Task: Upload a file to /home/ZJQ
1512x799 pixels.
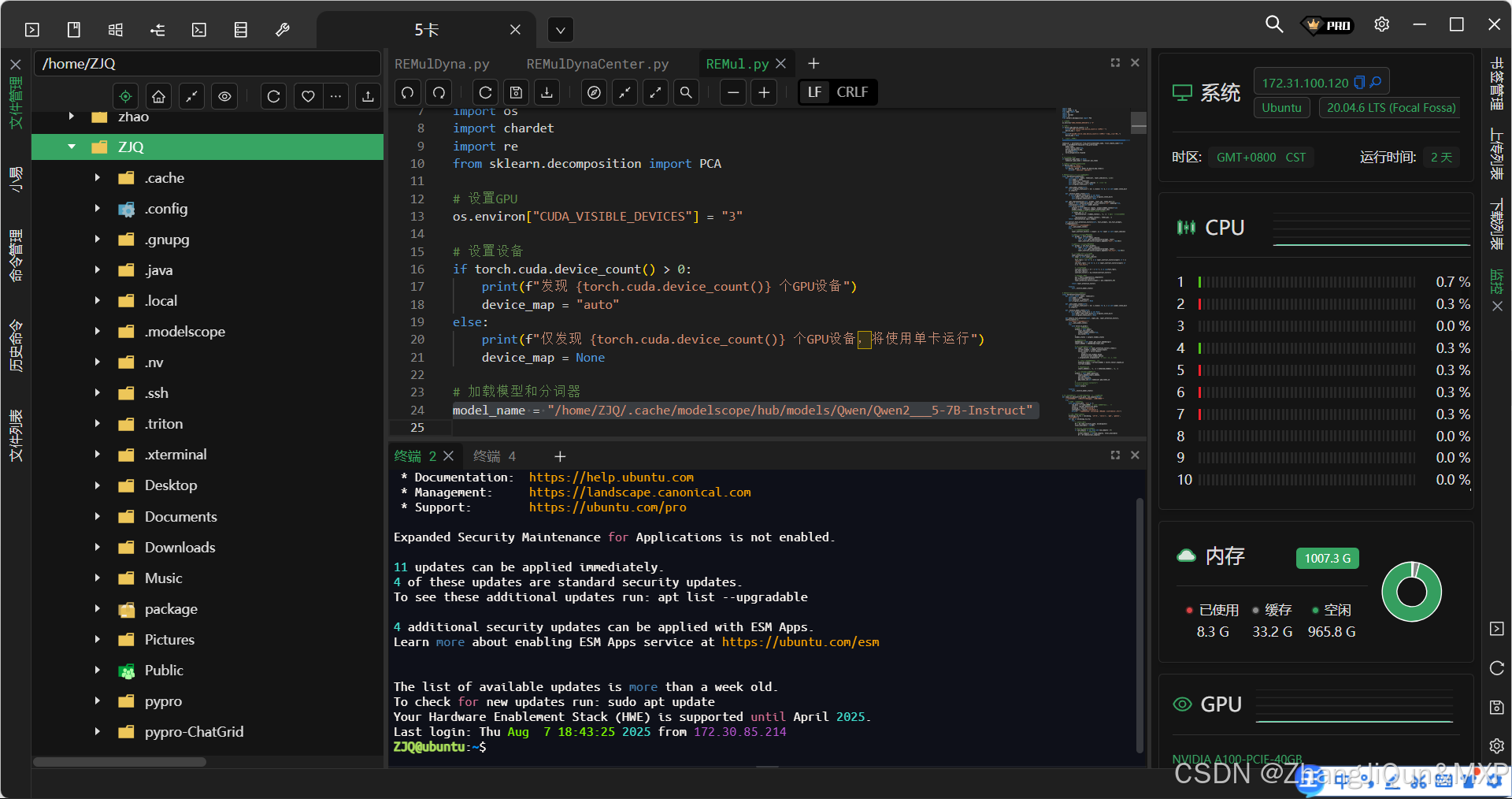Action: pos(368,96)
